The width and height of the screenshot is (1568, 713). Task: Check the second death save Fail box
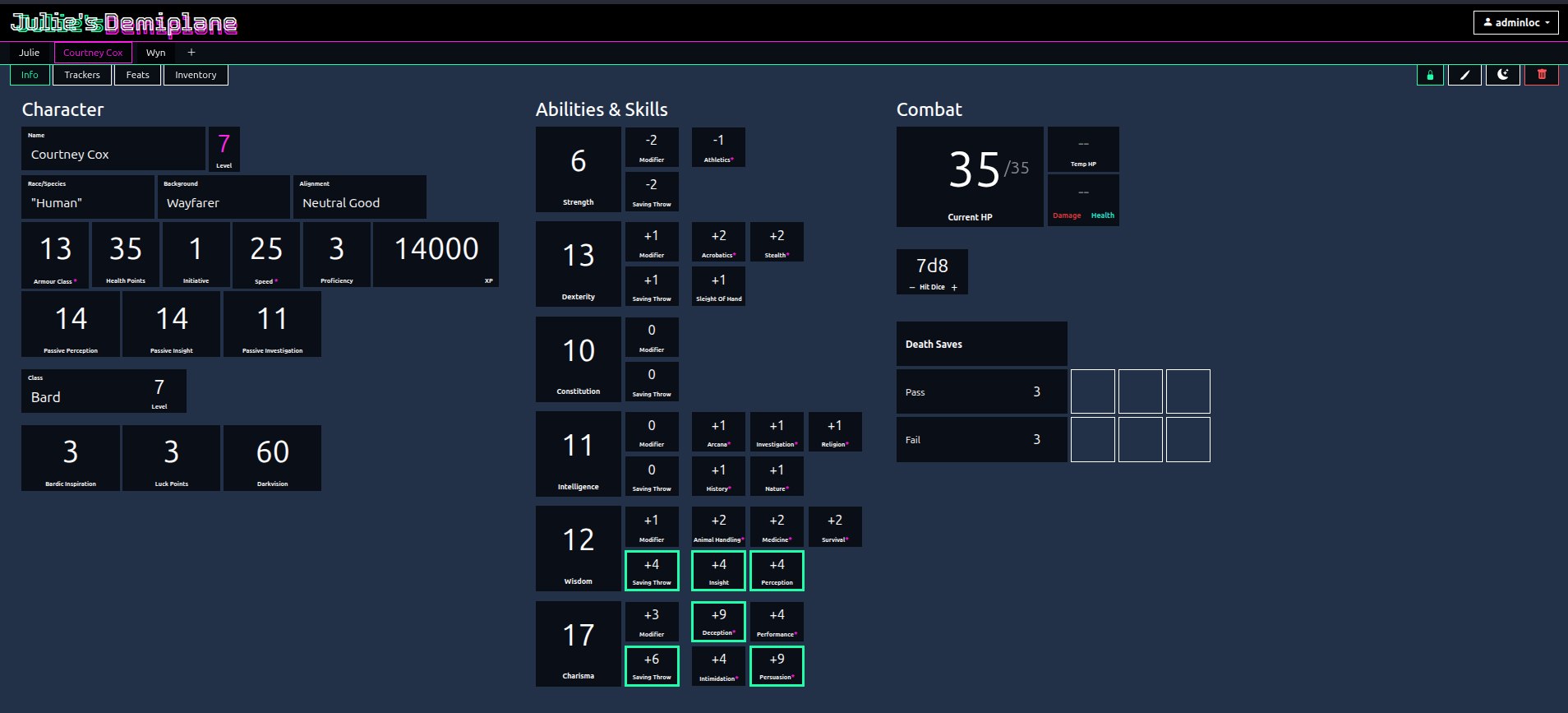[1141, 439]
